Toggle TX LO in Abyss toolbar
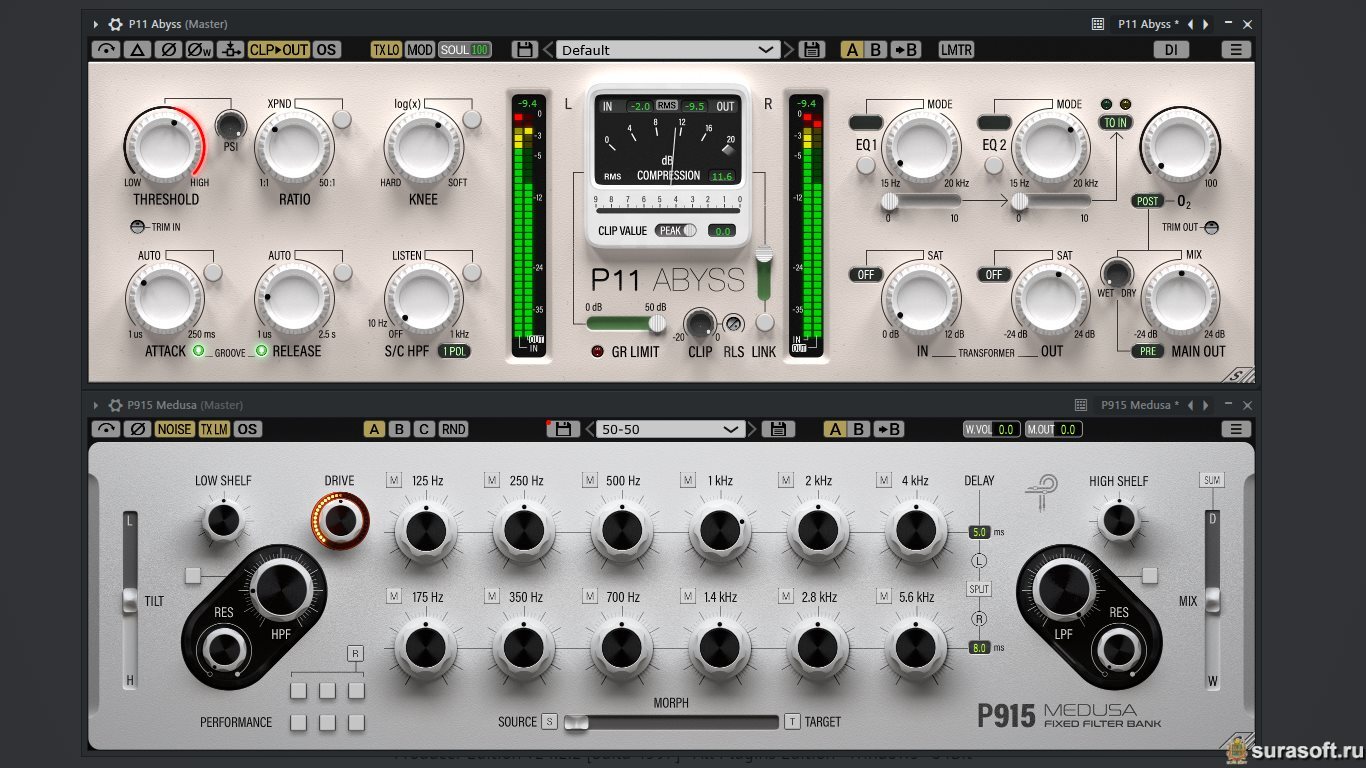The image size is (1366, 768). (x=386, y=50)
